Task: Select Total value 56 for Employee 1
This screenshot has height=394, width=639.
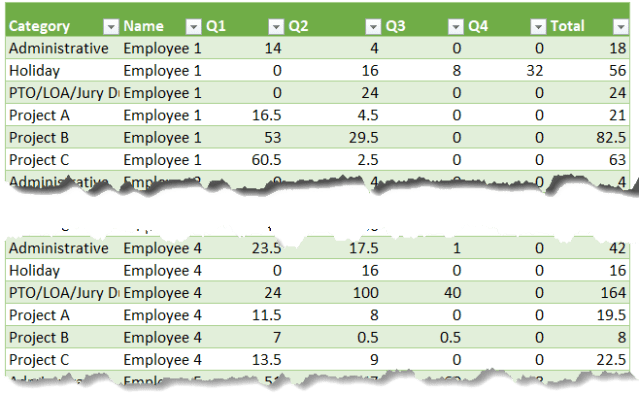Action: (x=617, y=71)
